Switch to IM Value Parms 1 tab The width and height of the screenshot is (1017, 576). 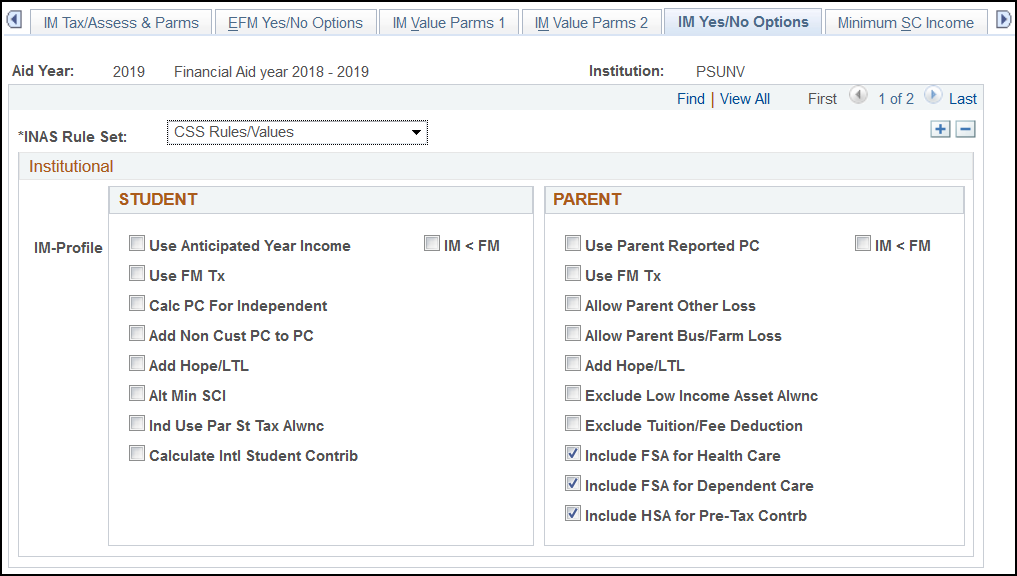(449, 22)
